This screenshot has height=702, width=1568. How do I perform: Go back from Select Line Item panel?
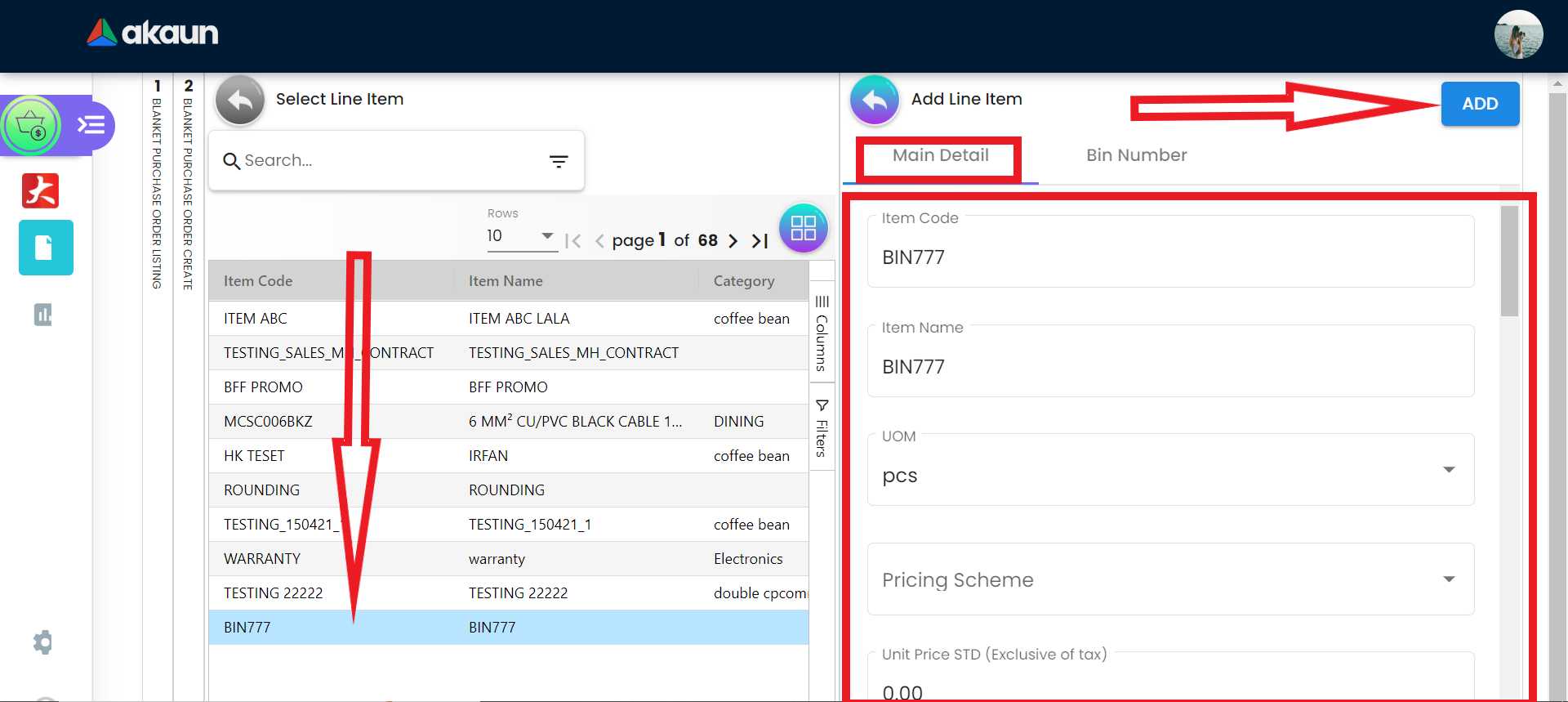pos(240,101)
